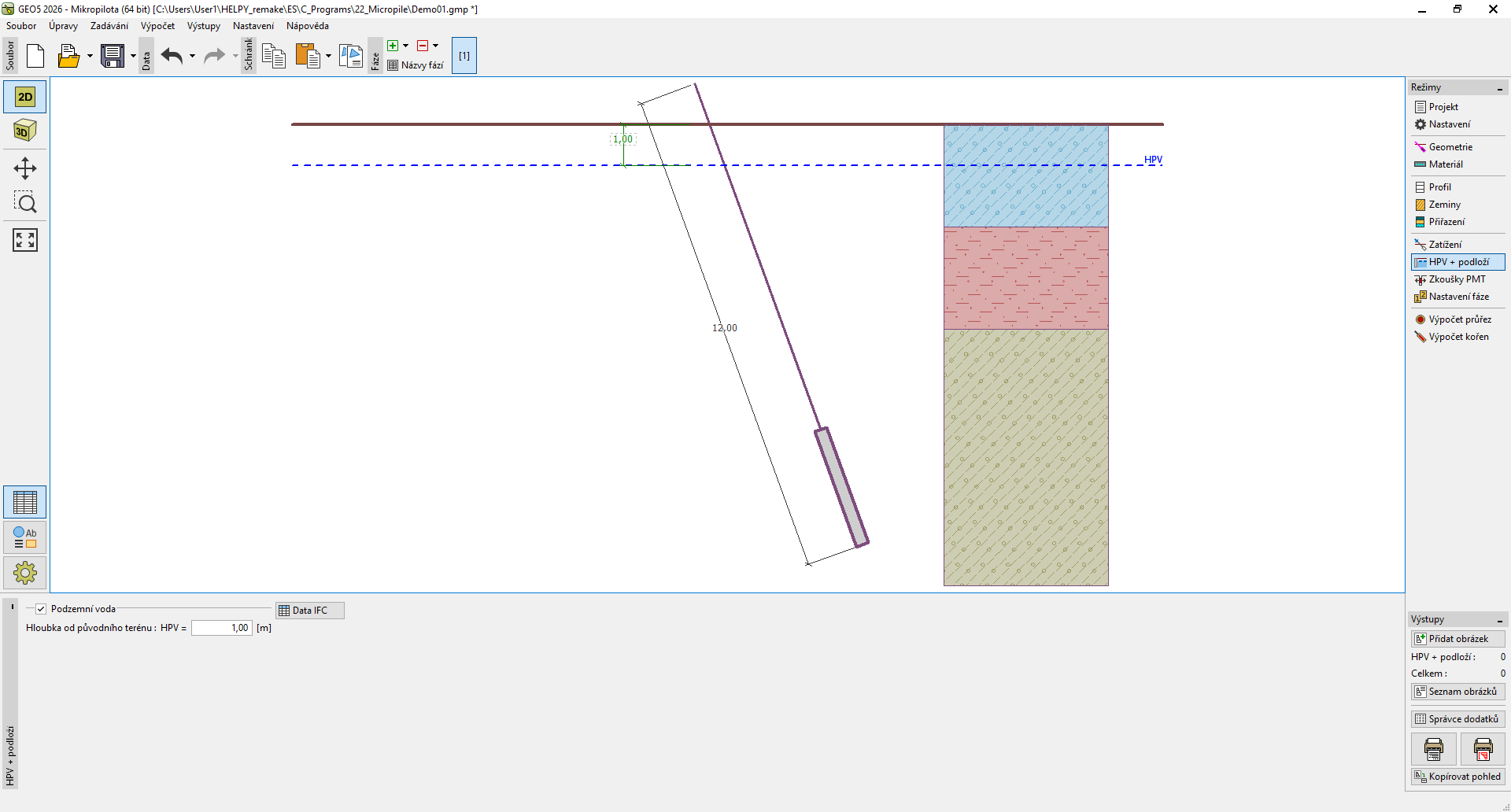The width and height of the screenshot is (1511, 812).
Task: Switch the view to 3D mode
Action: pos(25,131)
